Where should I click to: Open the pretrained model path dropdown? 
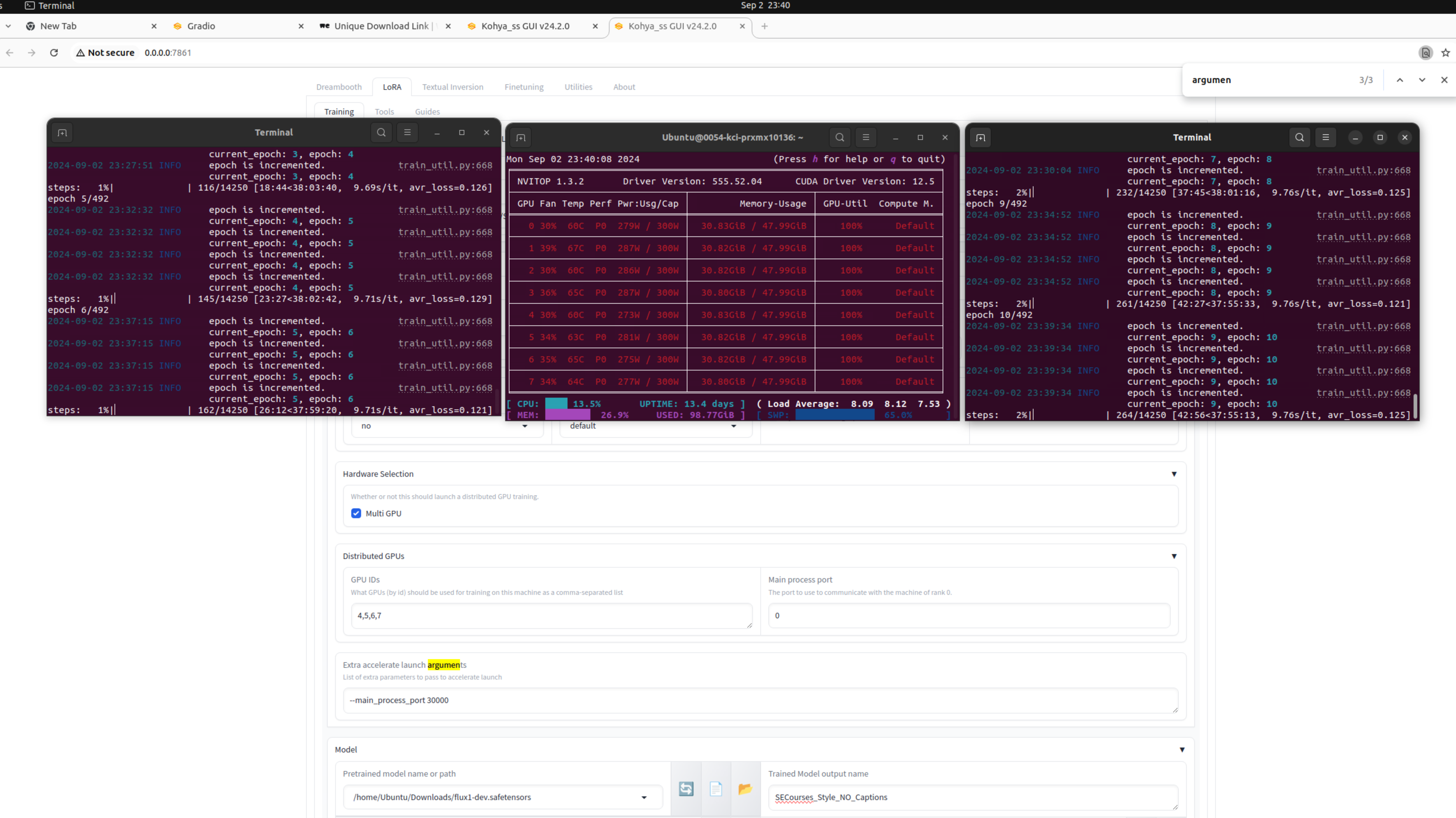click(x=644, y=797)
